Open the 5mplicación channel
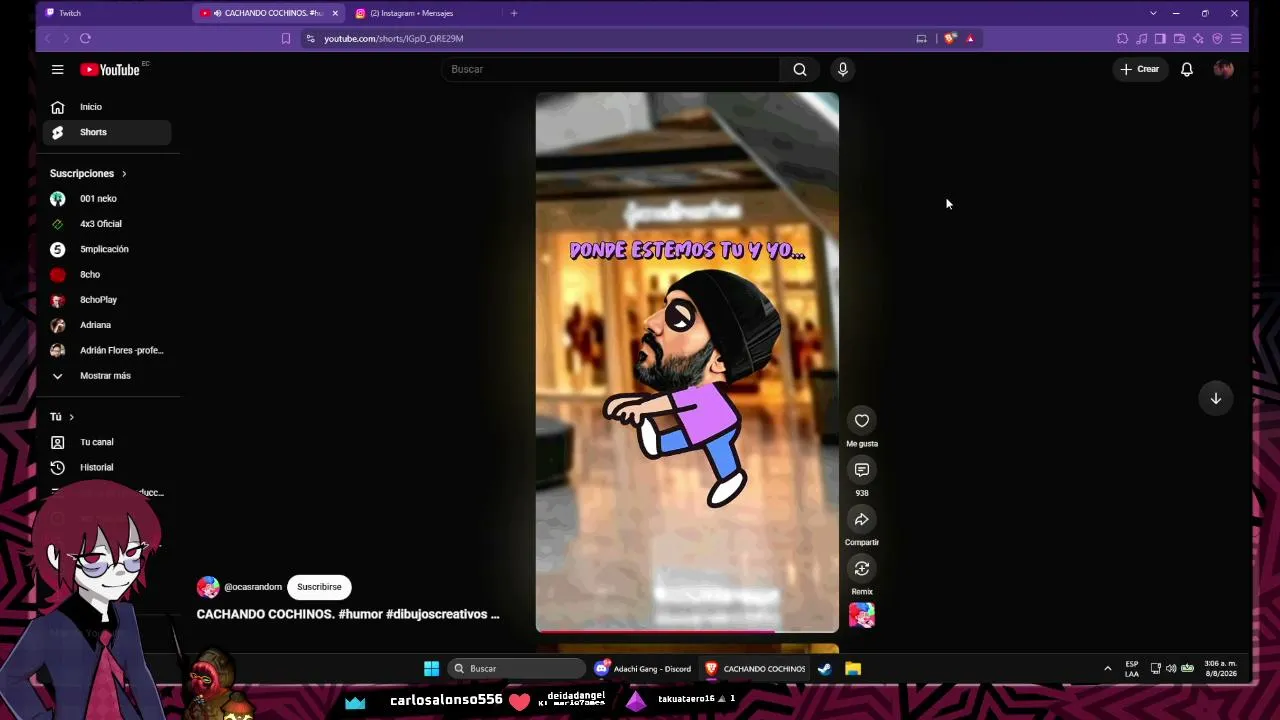This screenshot has height=720, width=1280. click(107, 249)
